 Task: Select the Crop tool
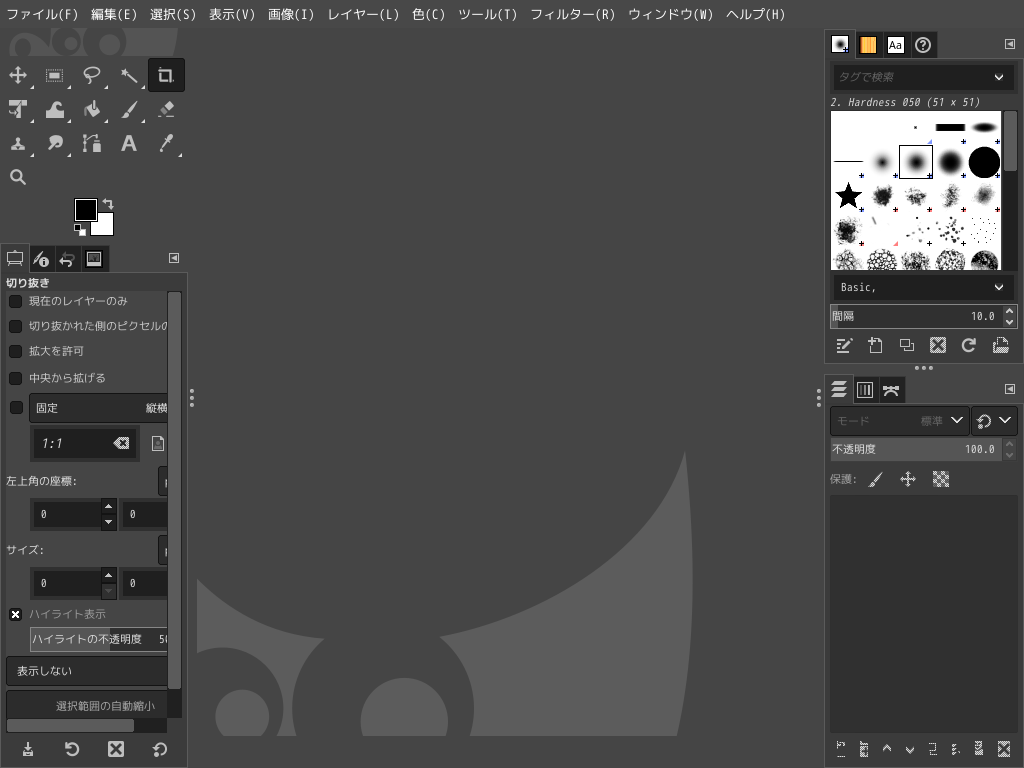pos(166,75)
